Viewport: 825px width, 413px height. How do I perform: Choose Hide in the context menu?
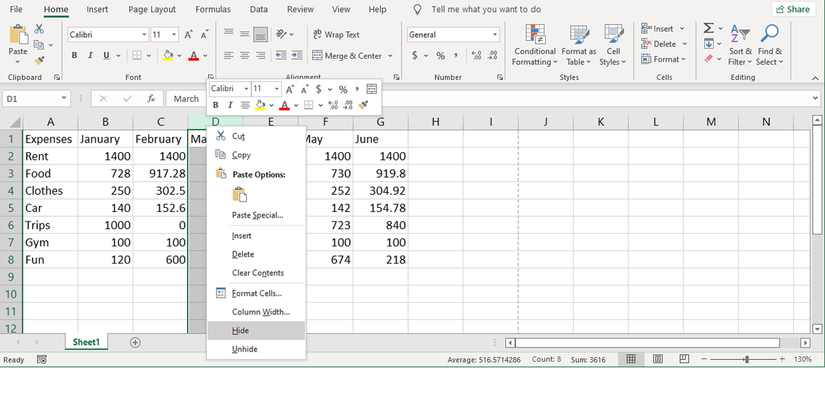256,330
